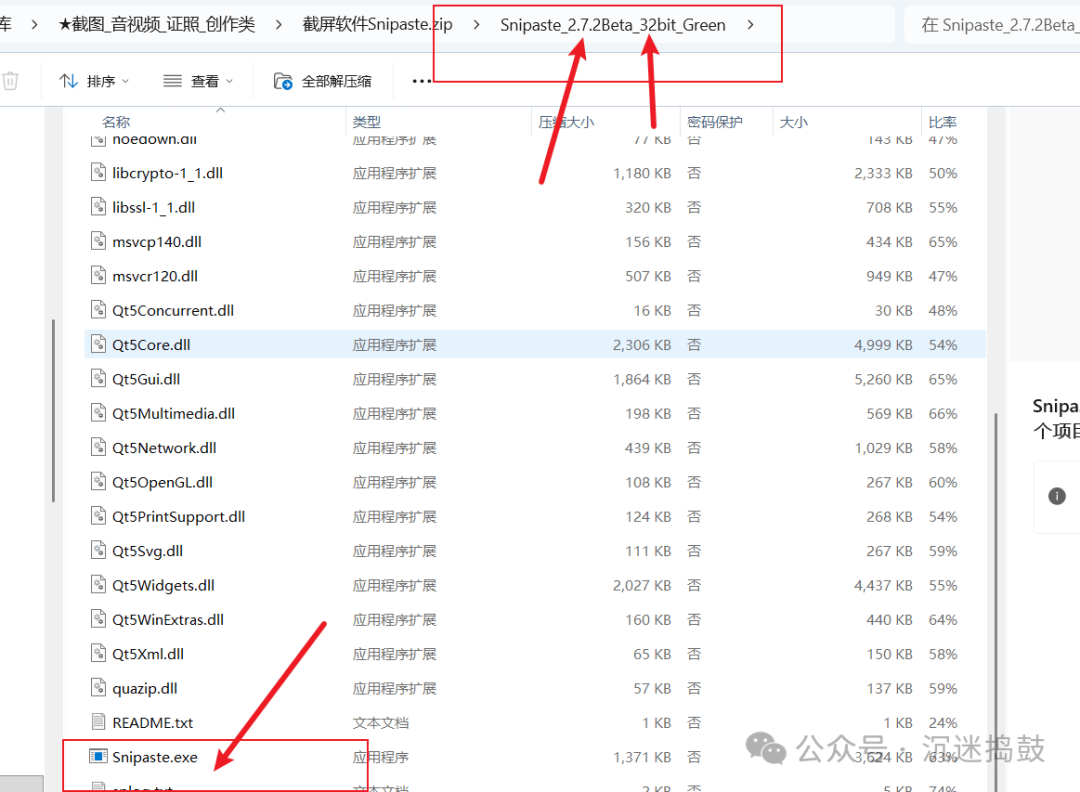Click the libcrypto-1_1.dll file icon
This screenshot has height=792, width=1080.
coord(98,173)
